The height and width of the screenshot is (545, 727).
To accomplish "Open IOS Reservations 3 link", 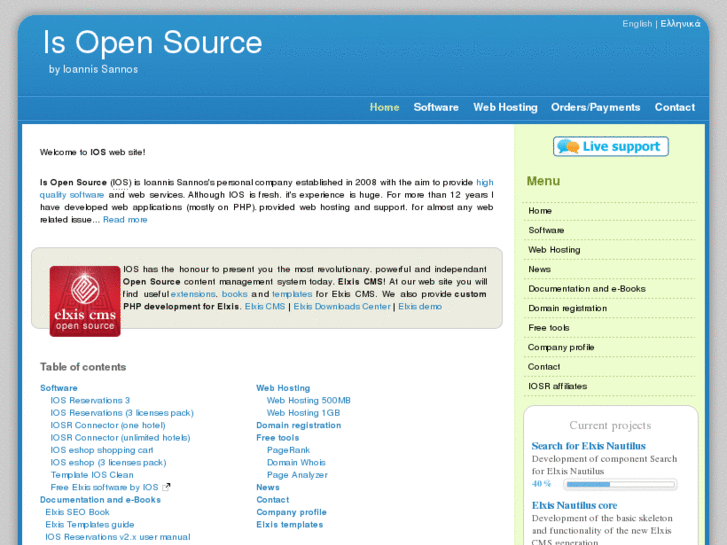I will pos(90,400).
